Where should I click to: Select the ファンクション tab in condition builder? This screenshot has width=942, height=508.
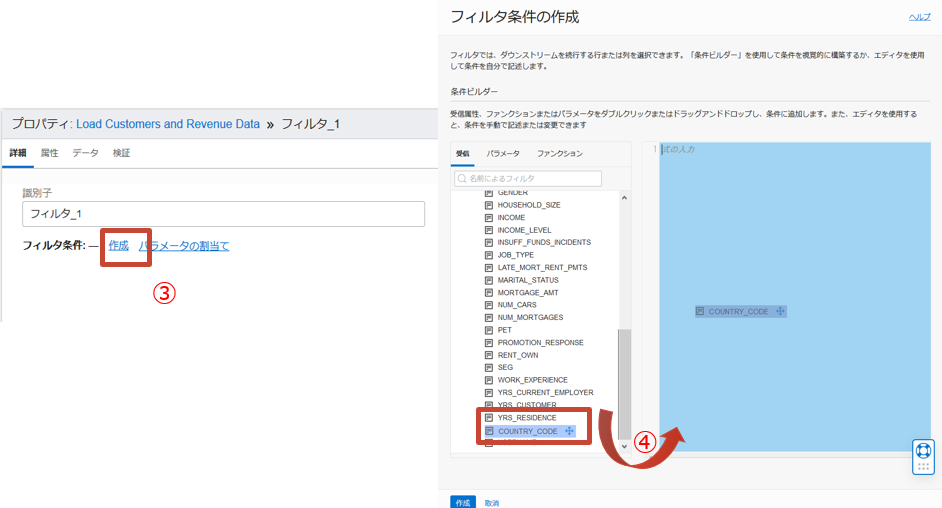[x=559, y=154]
